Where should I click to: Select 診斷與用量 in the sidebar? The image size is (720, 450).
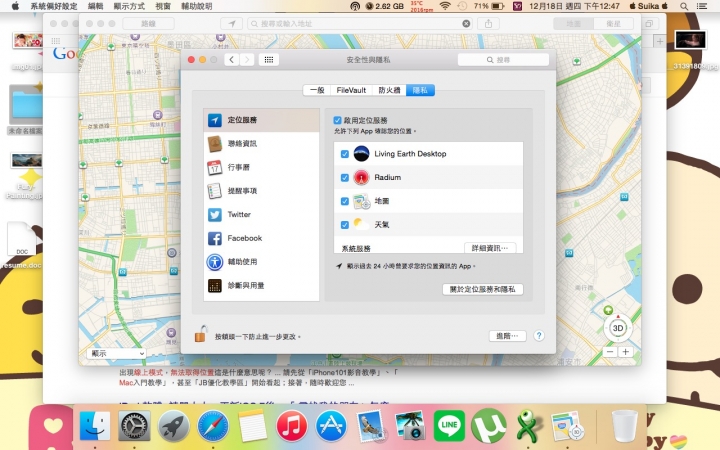pyautogui.click(x=261, y=286)
